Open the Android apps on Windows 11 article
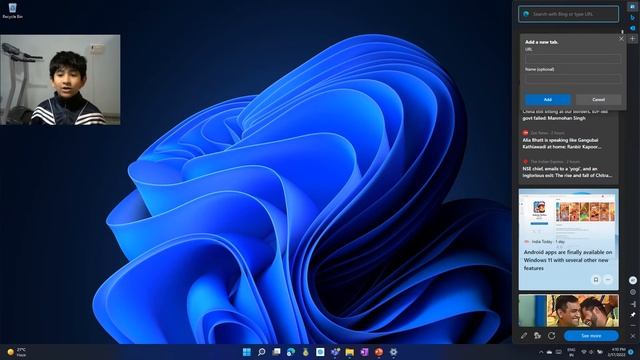The image size is (640, 360). point(568,260)
